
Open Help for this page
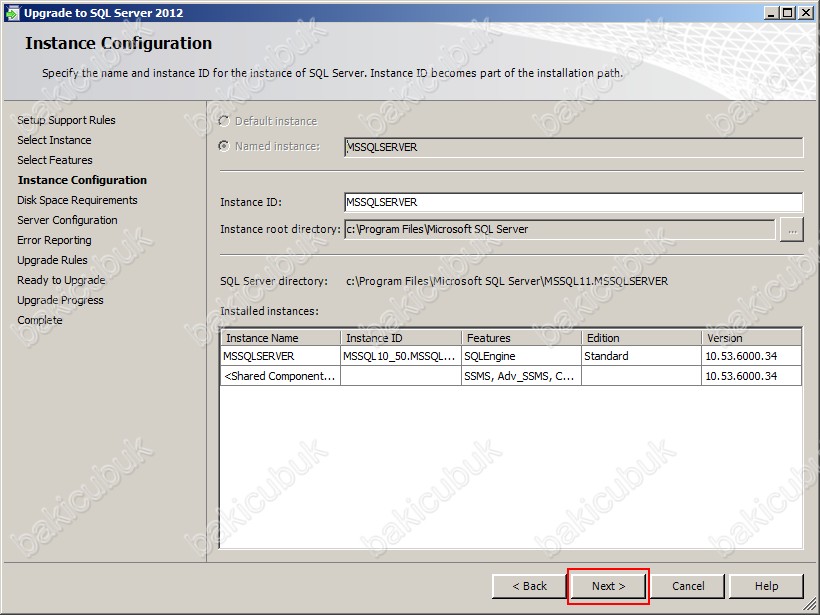tap(766, 586)
